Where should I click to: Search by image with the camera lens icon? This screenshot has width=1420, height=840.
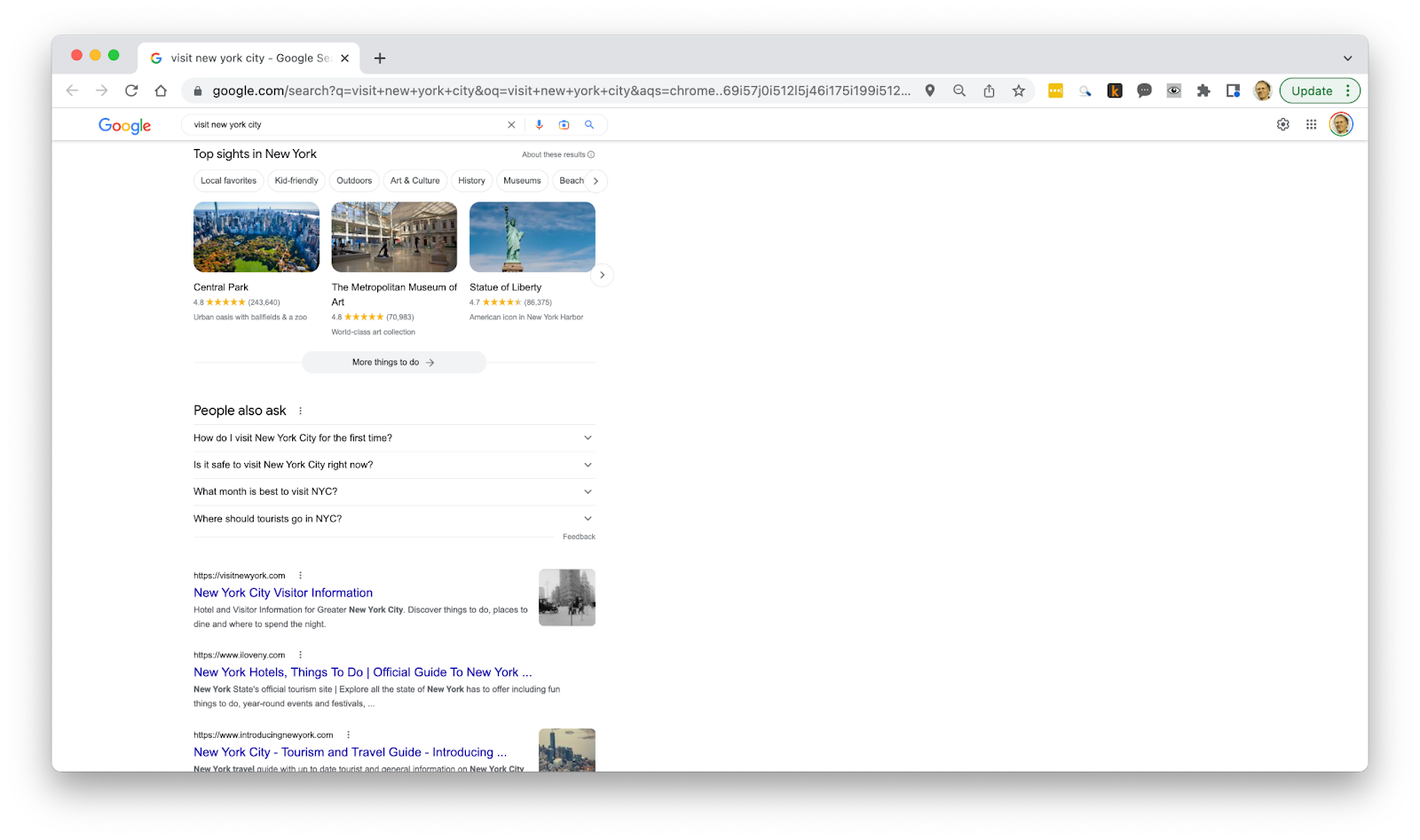[564, 125]
